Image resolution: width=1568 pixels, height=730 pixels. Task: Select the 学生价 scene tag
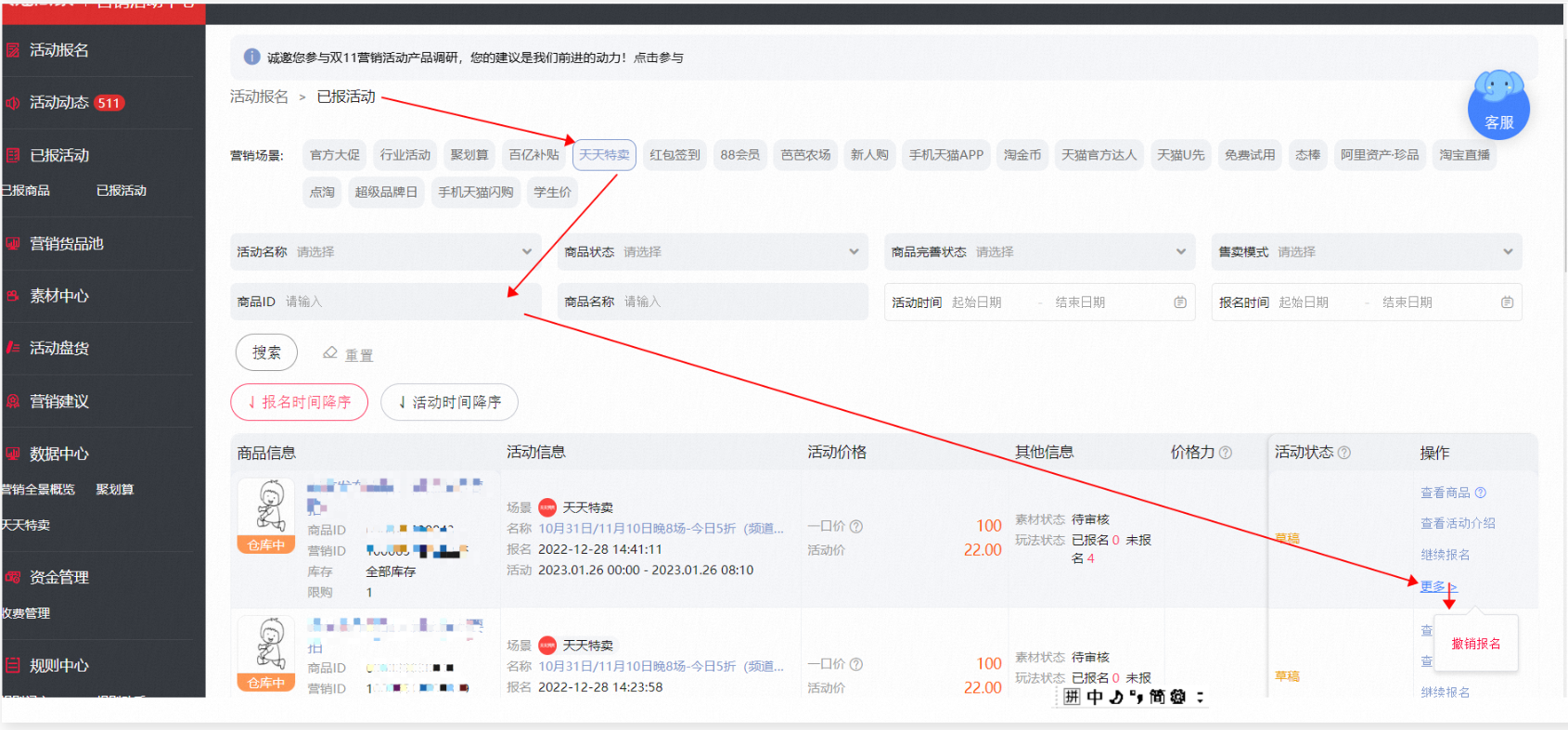click(553, 192)
